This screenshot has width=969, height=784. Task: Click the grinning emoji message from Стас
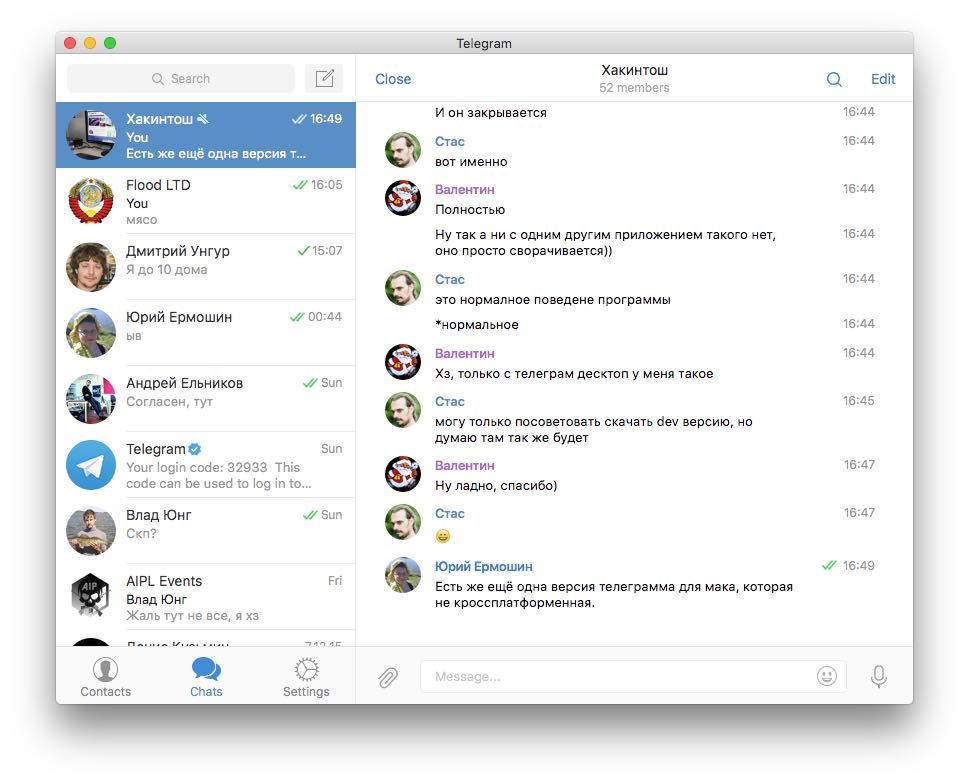(442, 536)
